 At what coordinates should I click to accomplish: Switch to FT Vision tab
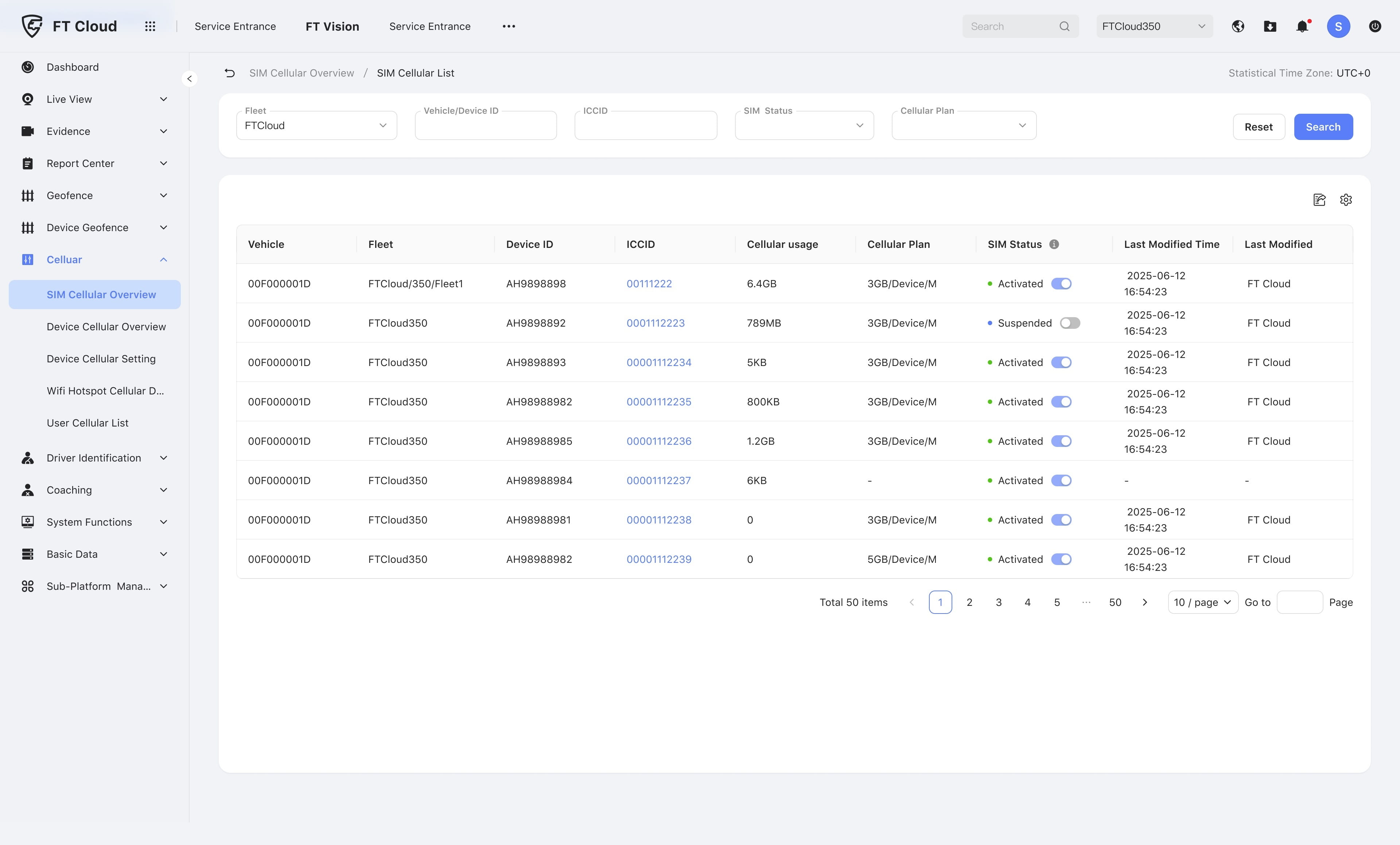pyautogui.click(x=332, y=26)
